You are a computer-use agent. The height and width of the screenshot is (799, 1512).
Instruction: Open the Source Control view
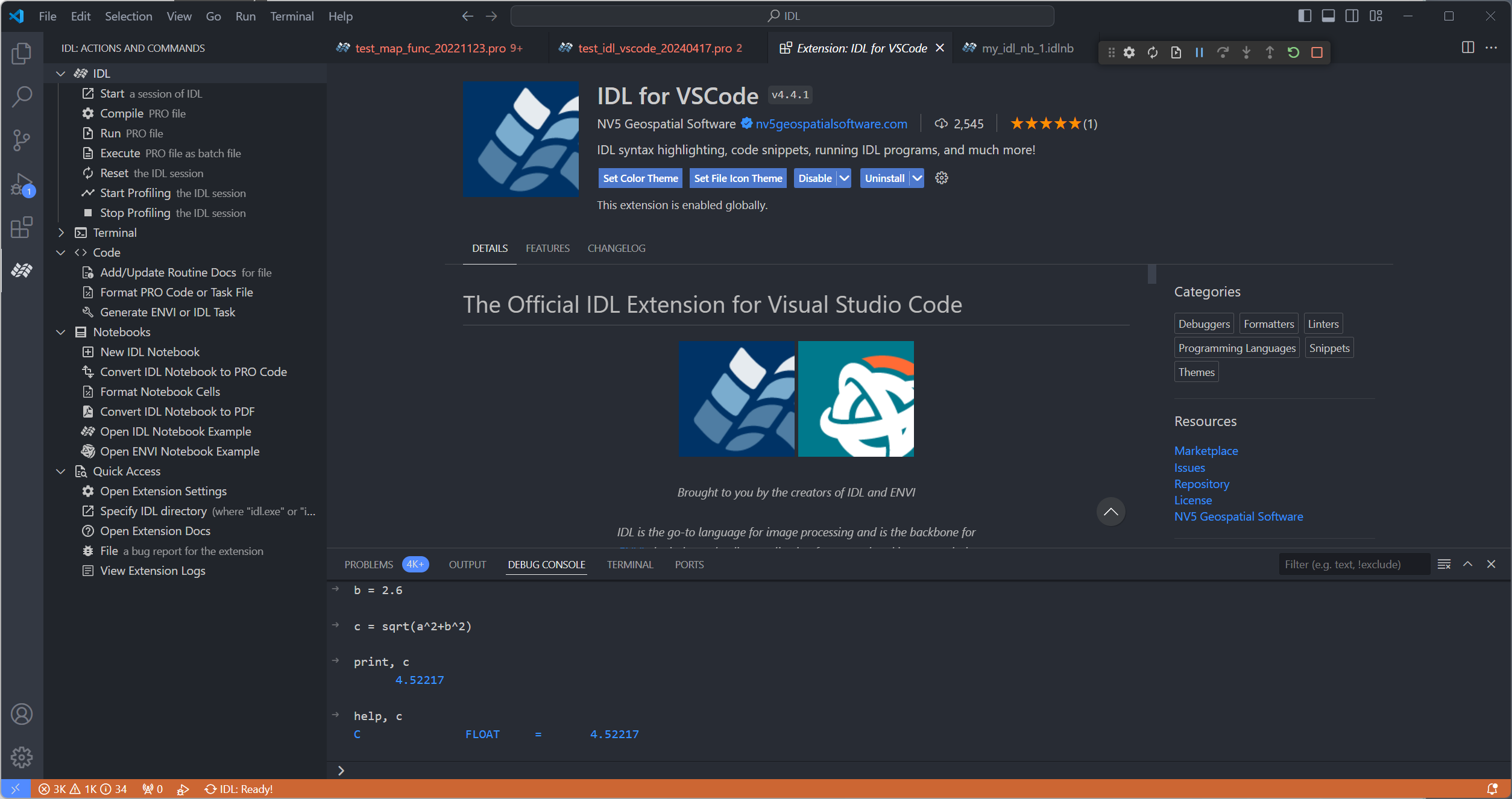click(22, 140)
